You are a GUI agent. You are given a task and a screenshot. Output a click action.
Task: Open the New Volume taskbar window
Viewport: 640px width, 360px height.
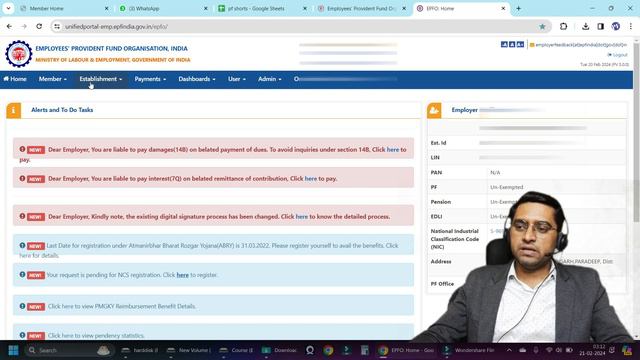(x=189, y=350)
